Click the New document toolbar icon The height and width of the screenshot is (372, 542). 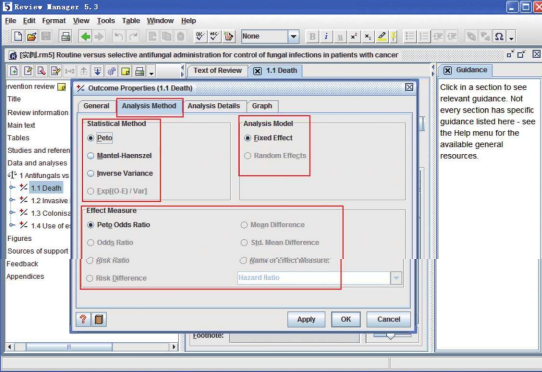pos(17,36)
